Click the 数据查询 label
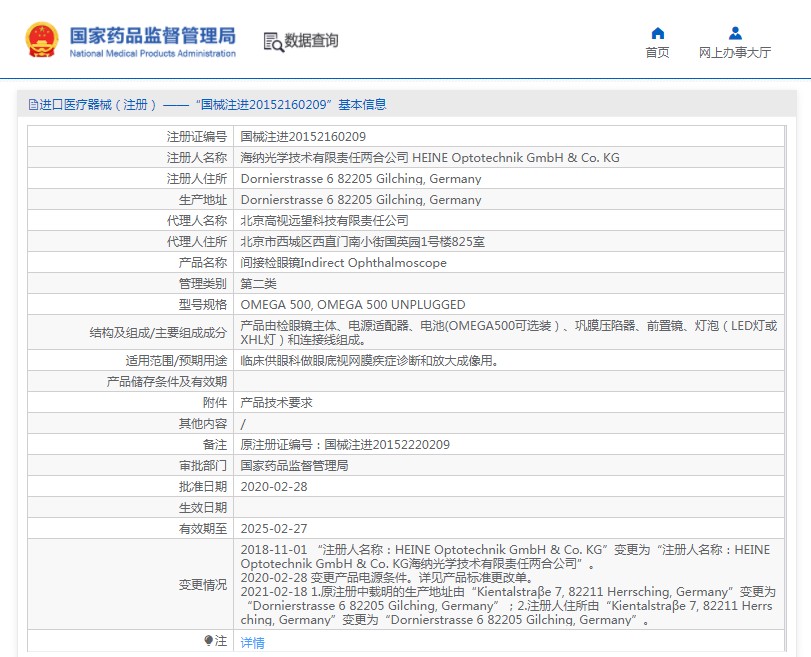 click(311, 40)
